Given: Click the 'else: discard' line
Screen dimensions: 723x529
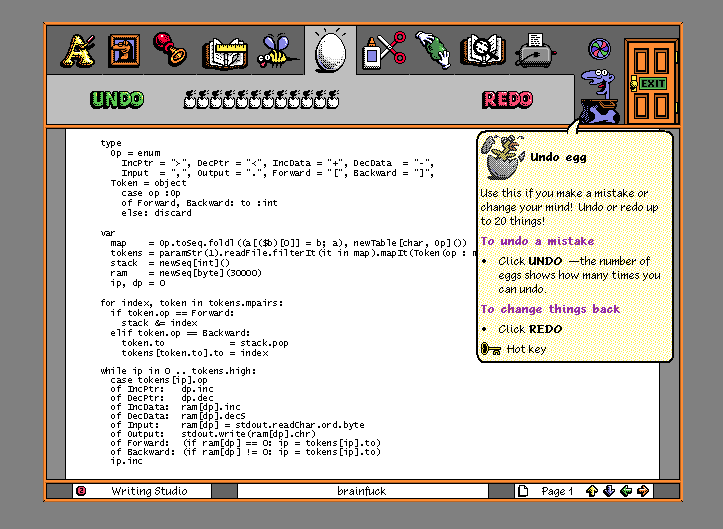Looking at the screenshot, I should (156, 213).
